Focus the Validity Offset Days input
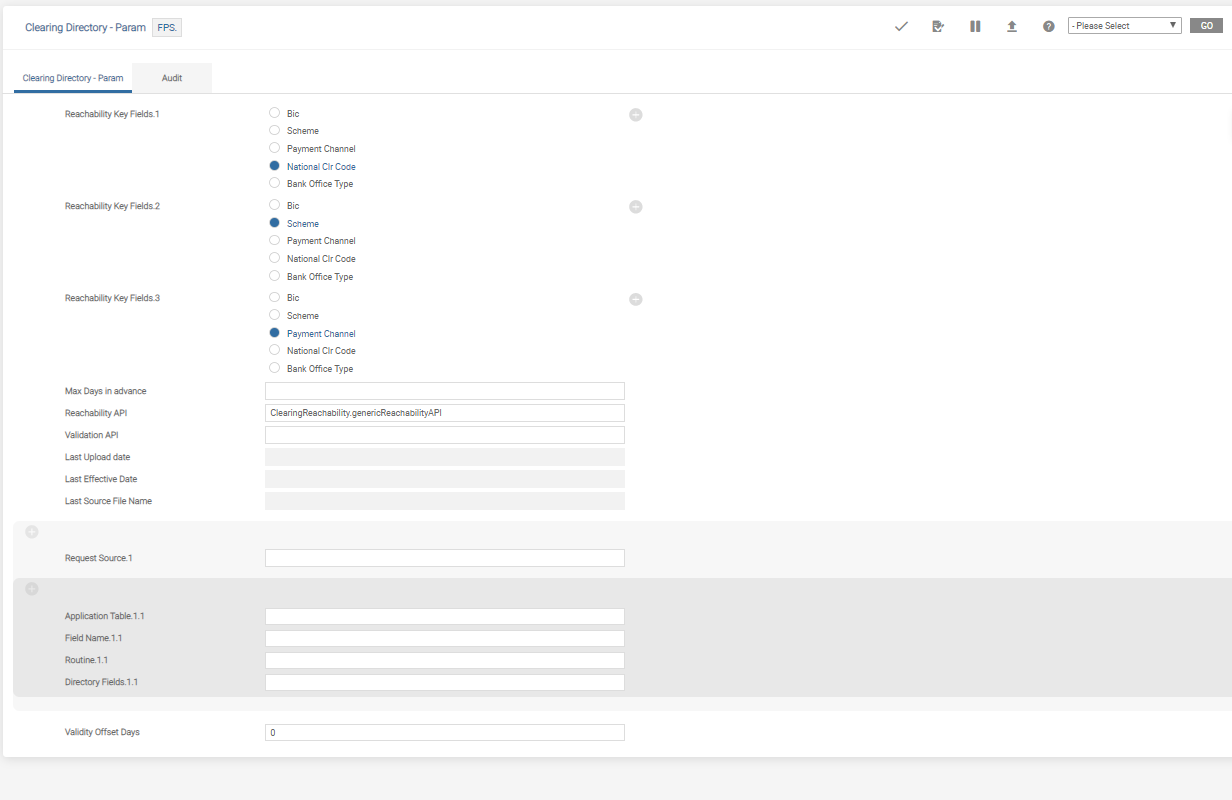Viewport: 1232px width, 800px height. tap(444, 733)
